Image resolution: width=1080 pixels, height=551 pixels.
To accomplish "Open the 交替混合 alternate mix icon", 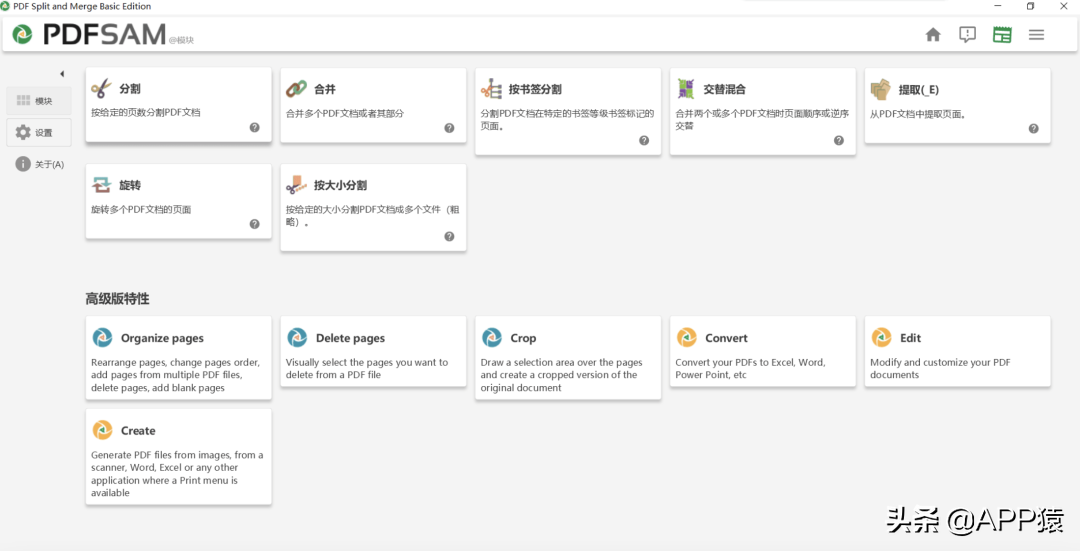I will point(686,89).
